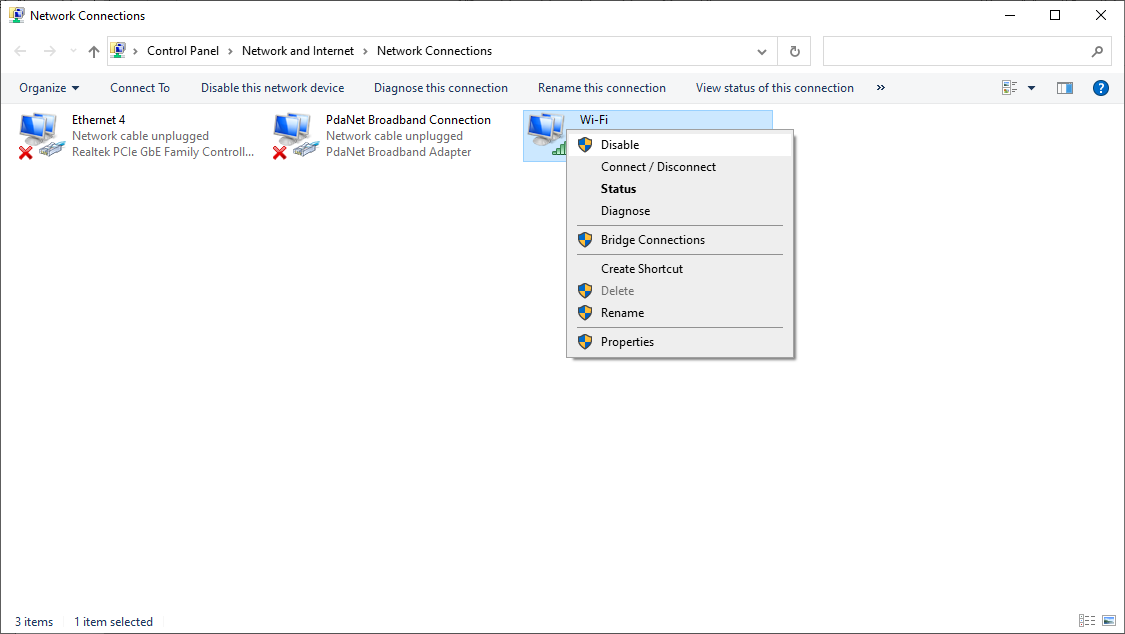Click PdaNet Broadband Adapter text
Screen dimensions: 1125x634
click(x=398, y=152)
